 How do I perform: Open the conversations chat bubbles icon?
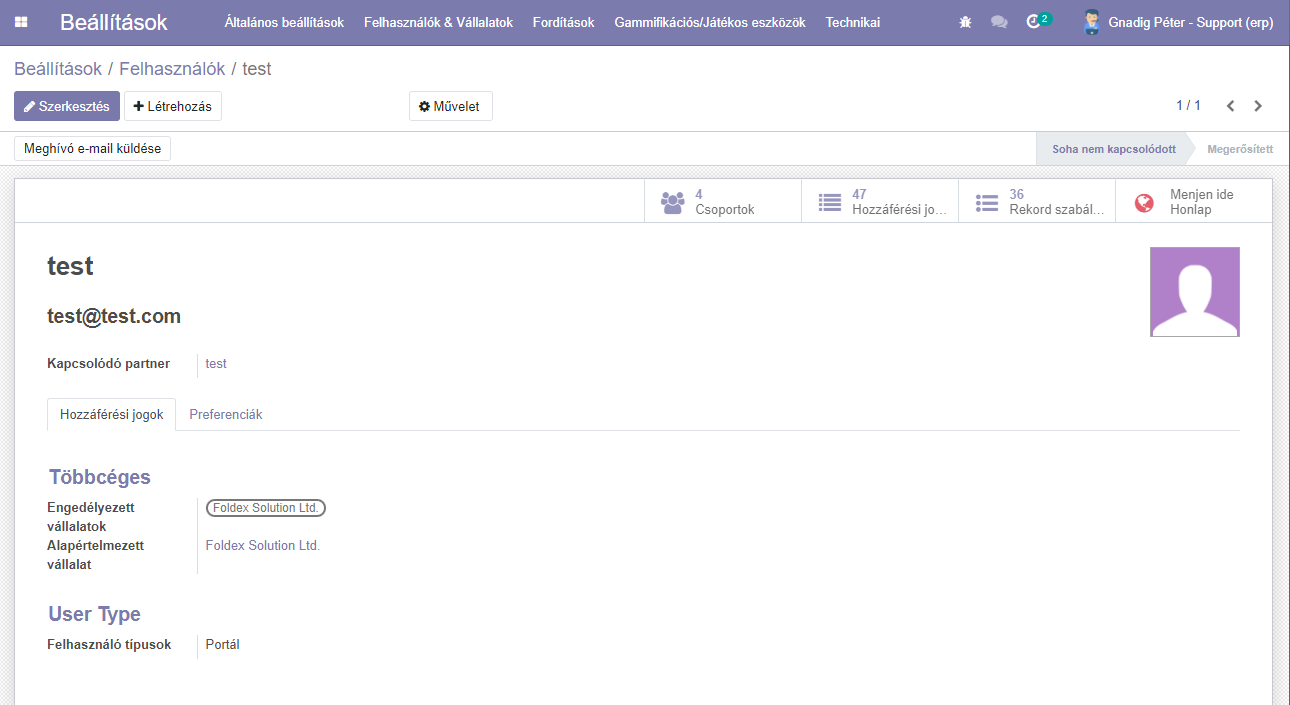pos(999,22)
